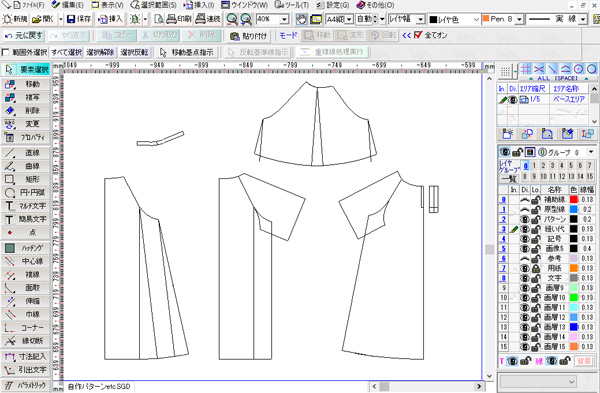Select the 曲線 curve tool

click(26, 166)
